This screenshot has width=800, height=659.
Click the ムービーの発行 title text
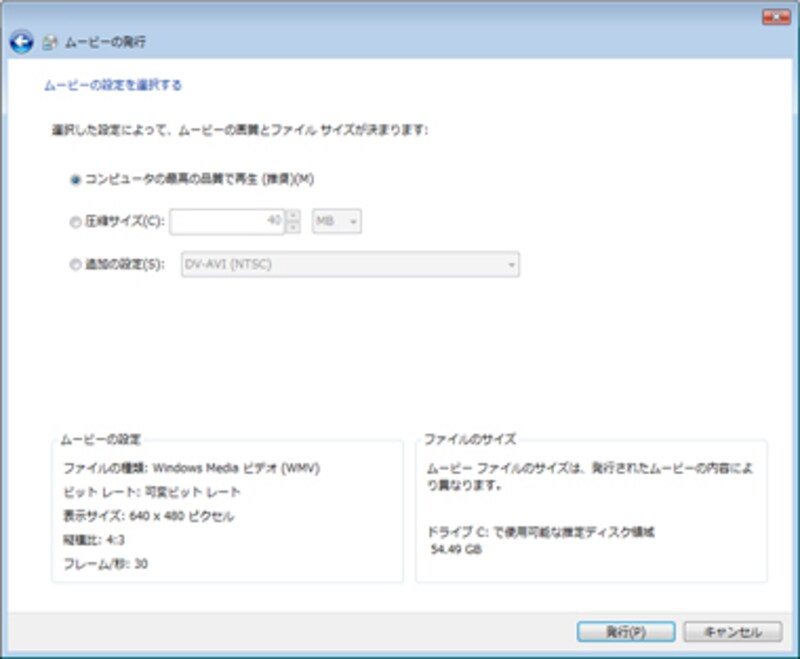(105, 42)
